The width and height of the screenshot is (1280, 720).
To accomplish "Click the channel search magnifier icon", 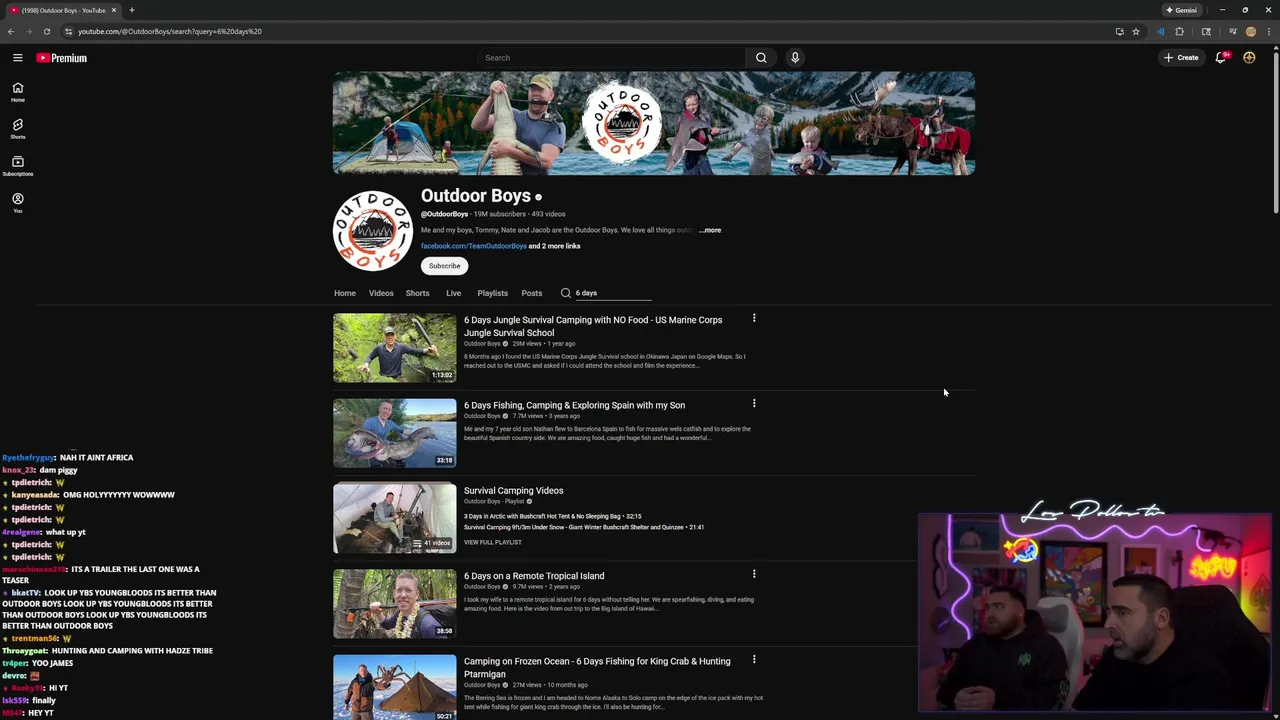I will (x=565, y=293).
